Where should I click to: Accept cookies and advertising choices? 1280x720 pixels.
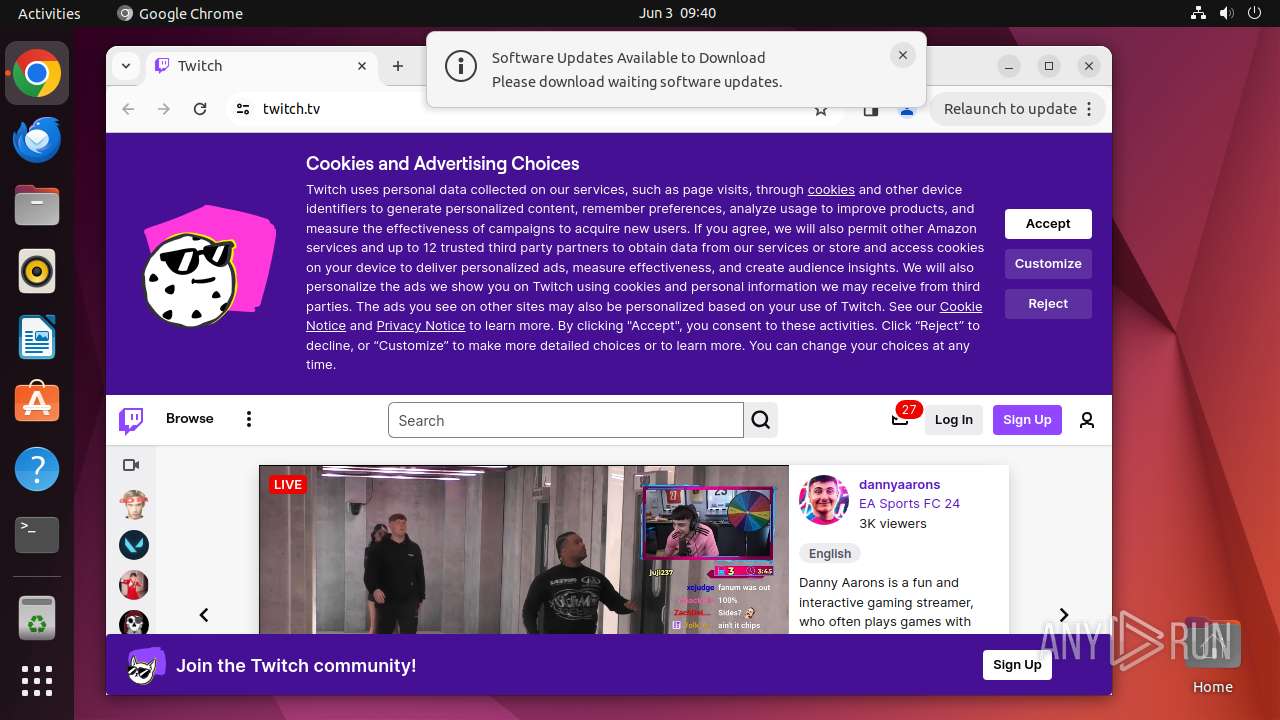click(x=1048, y=224)
